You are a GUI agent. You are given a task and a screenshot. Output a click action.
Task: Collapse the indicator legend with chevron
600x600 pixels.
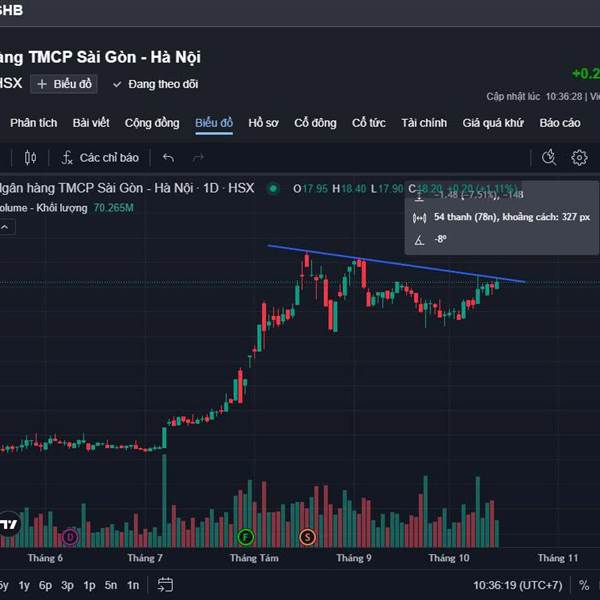coord(5,227)
